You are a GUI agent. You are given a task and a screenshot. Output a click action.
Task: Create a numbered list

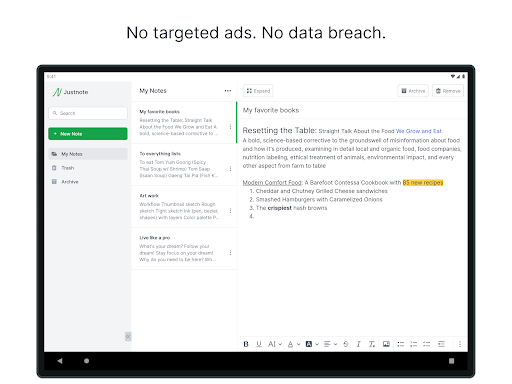coord(414,344)
